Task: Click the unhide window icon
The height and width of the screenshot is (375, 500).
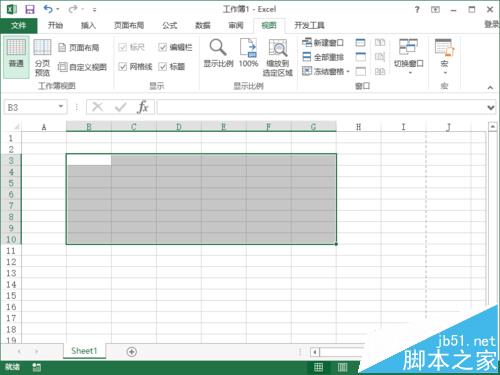Action: pos(360,71)
